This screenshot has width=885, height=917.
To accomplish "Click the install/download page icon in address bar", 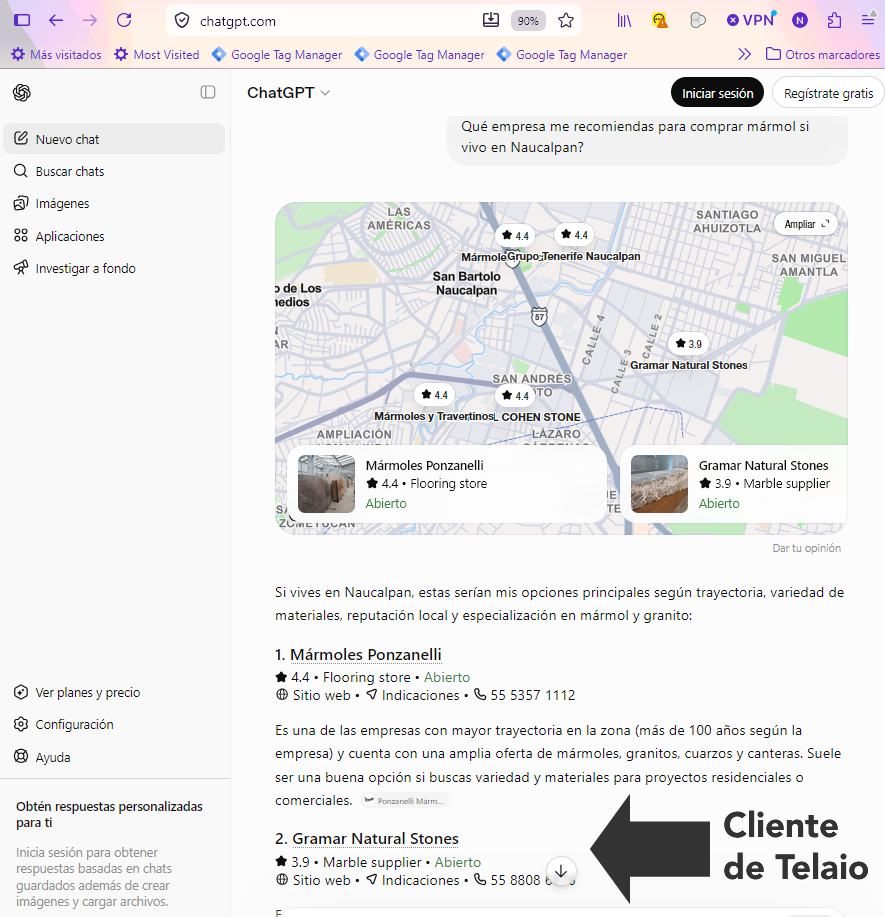I will pyautogui.click(x=491, y=20).
